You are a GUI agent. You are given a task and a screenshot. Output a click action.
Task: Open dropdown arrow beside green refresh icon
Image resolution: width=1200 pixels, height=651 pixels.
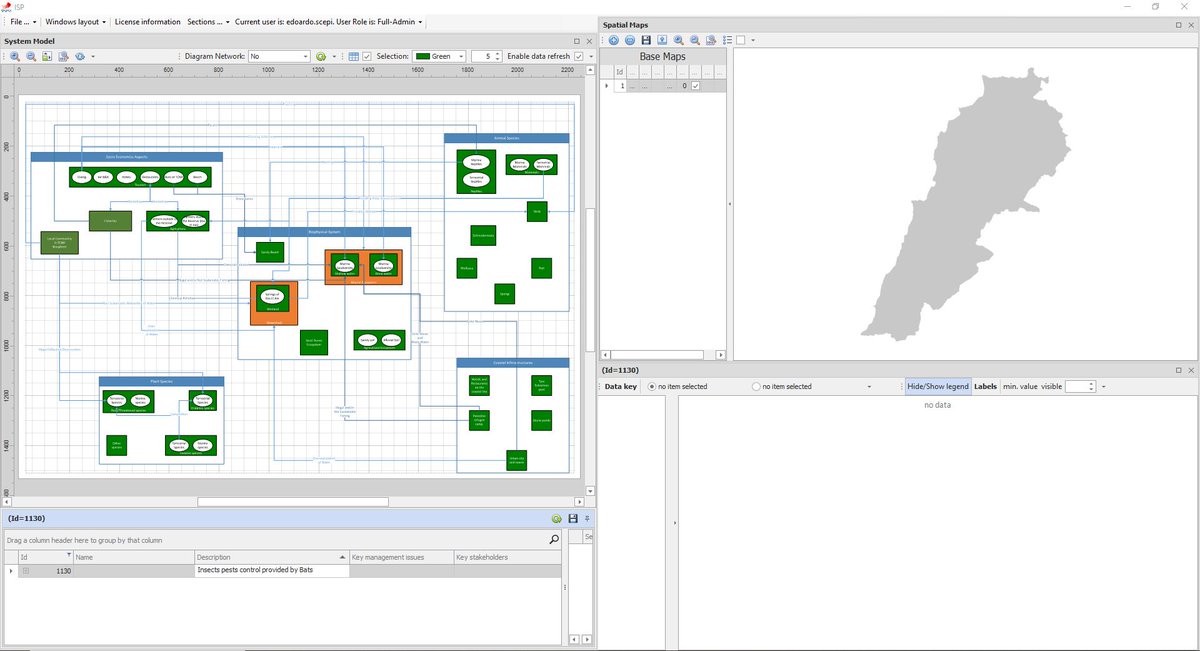(334, 56)
